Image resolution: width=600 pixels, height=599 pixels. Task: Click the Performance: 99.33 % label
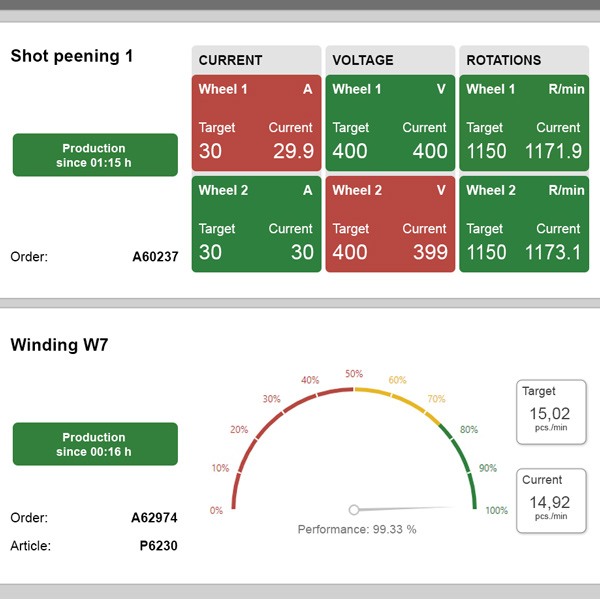[357, 529]
